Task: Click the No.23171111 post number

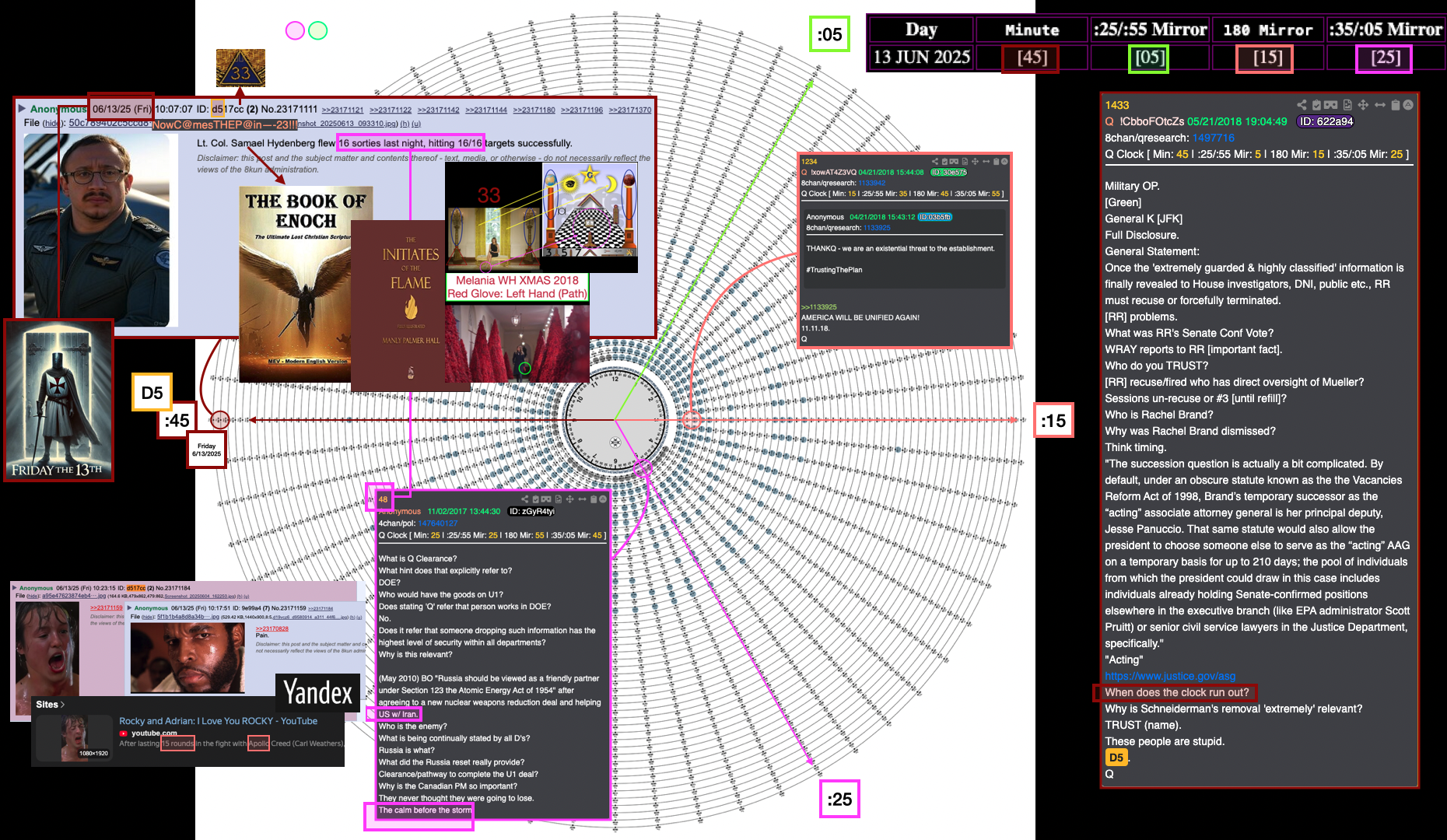Action: tap(289, 109)
